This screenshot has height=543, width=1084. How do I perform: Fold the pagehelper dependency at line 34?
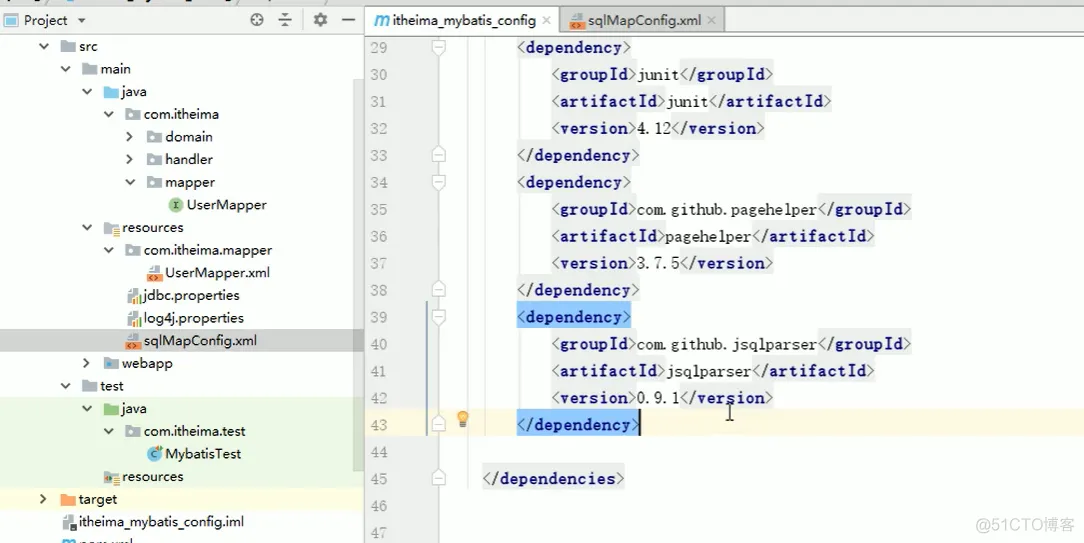[438, 182]
